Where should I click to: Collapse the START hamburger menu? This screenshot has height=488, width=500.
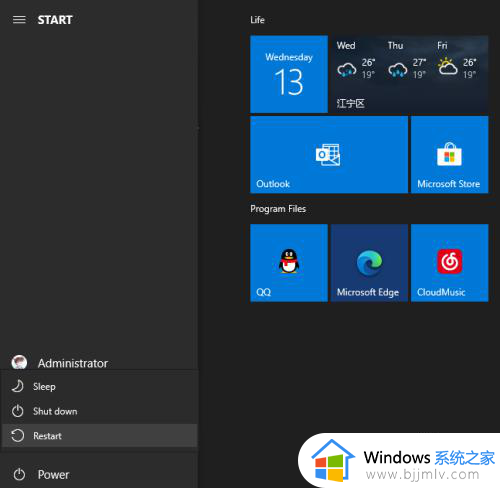(x=19, y=20)
